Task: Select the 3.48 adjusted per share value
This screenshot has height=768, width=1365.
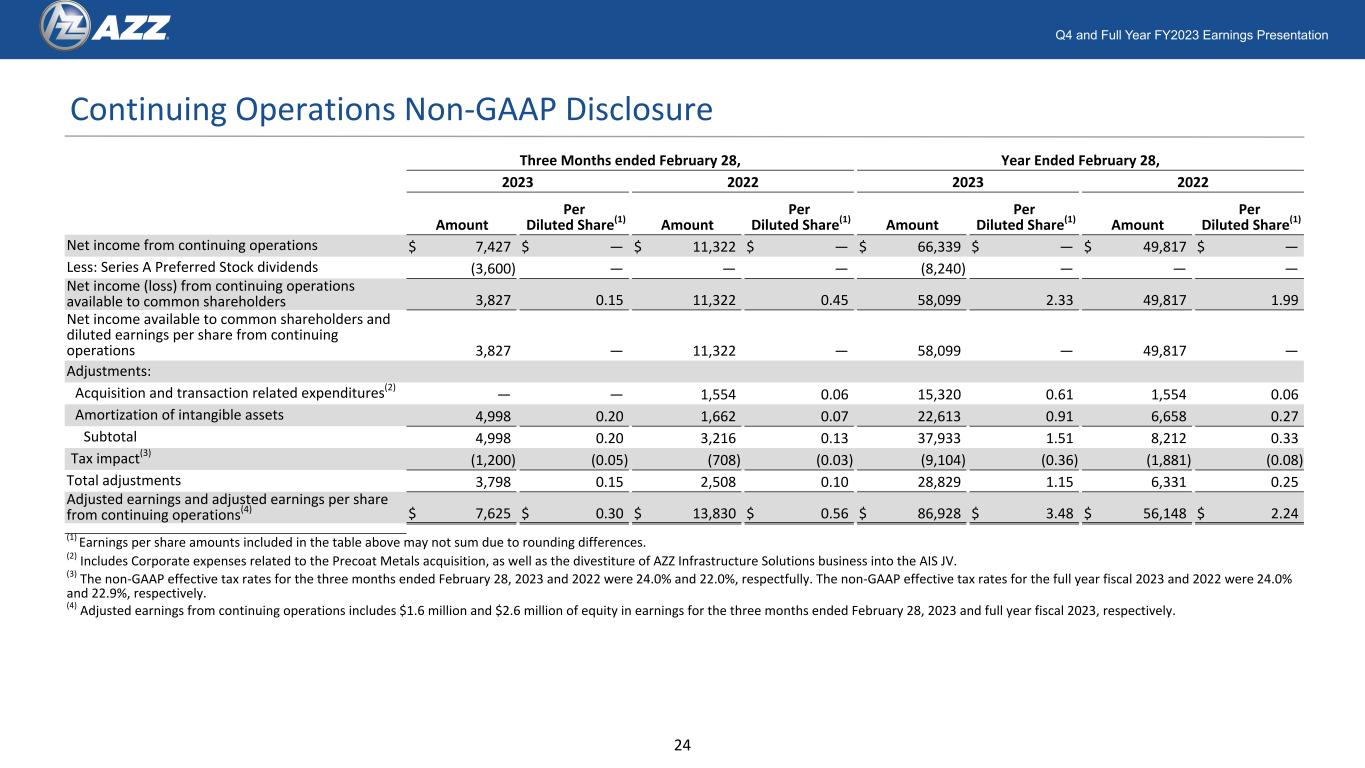Action: point(1062,513)
